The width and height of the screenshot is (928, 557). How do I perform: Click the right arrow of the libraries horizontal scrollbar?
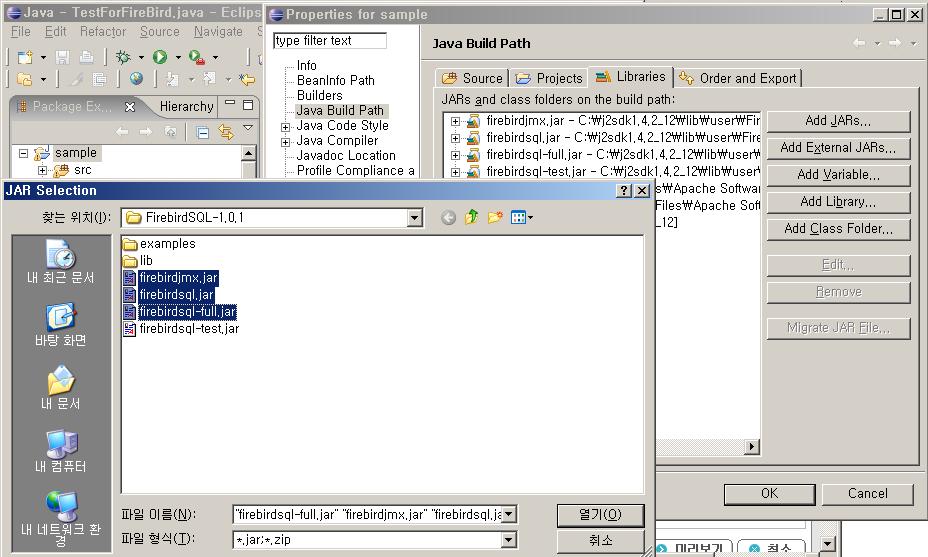click(x=752, y=446)
